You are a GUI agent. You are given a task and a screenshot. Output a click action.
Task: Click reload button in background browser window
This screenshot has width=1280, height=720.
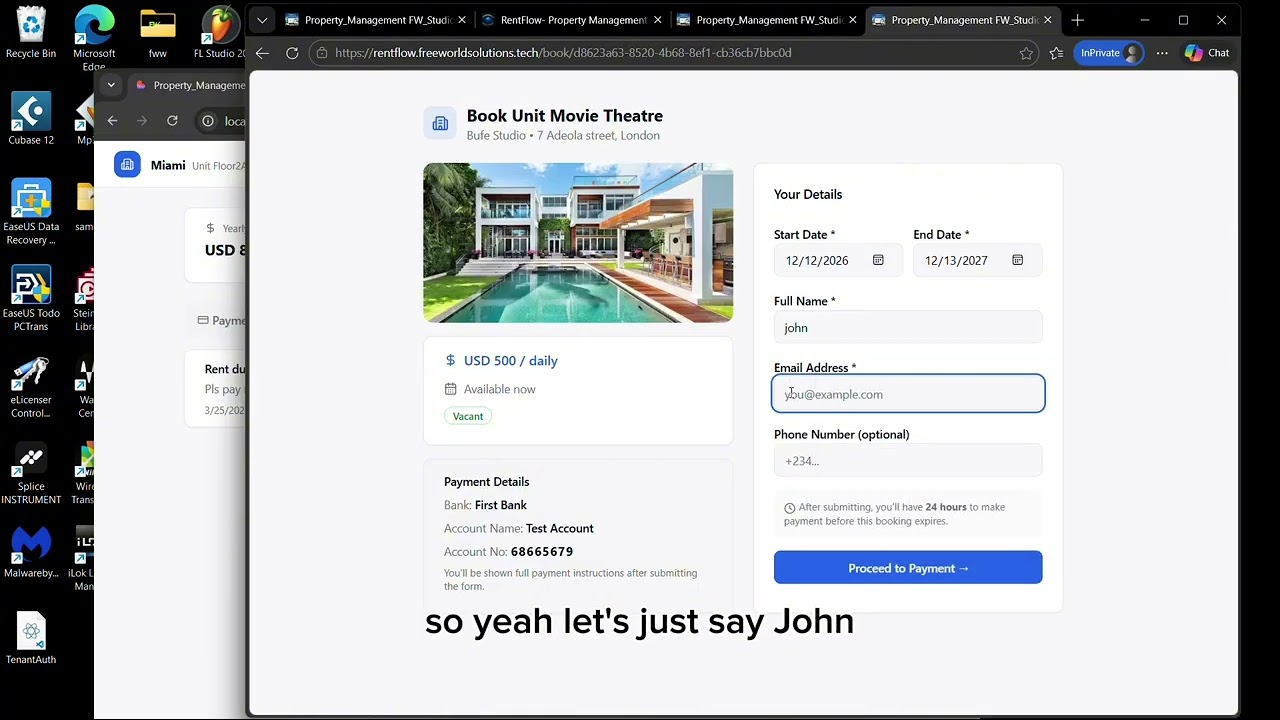(x=172, y=121)
